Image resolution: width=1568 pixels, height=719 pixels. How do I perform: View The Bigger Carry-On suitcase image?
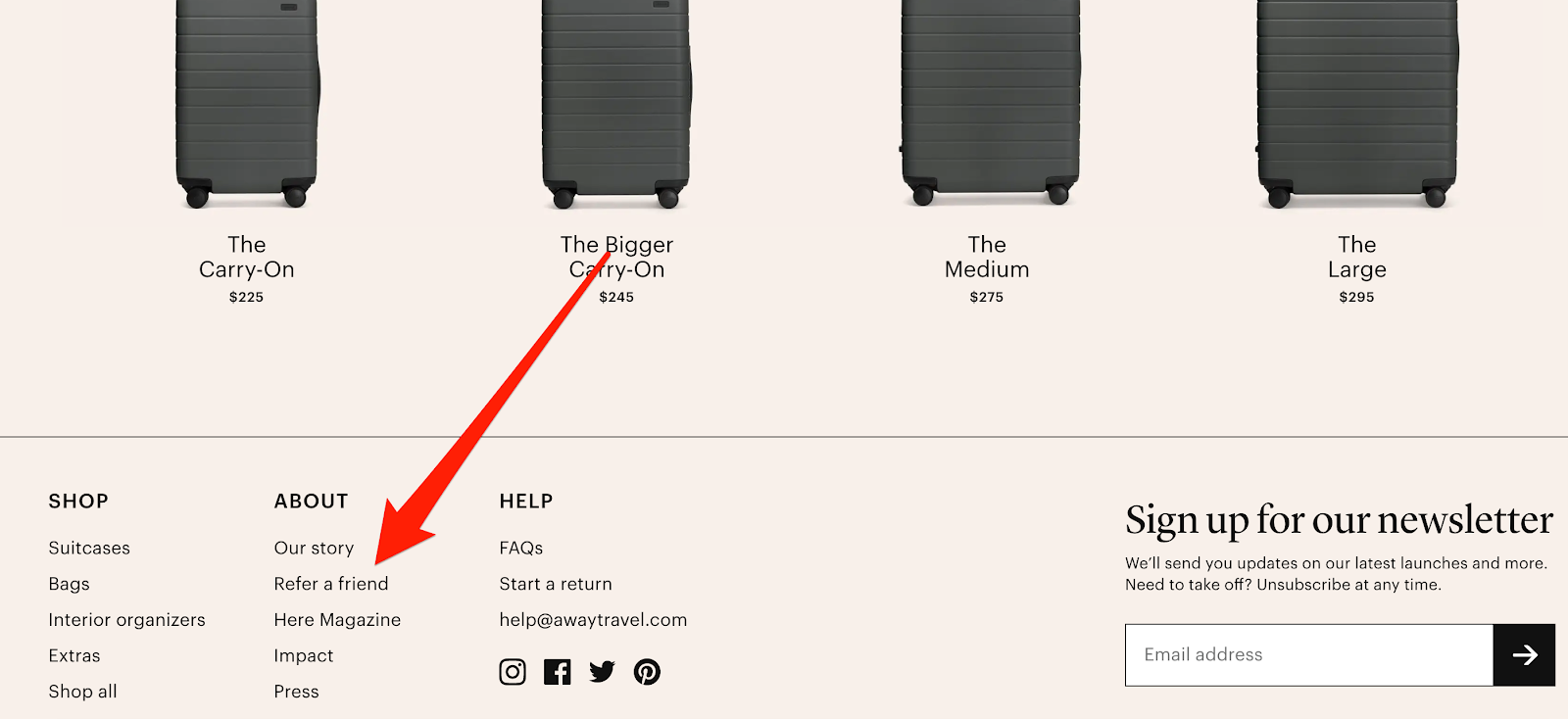click(616, 105)
